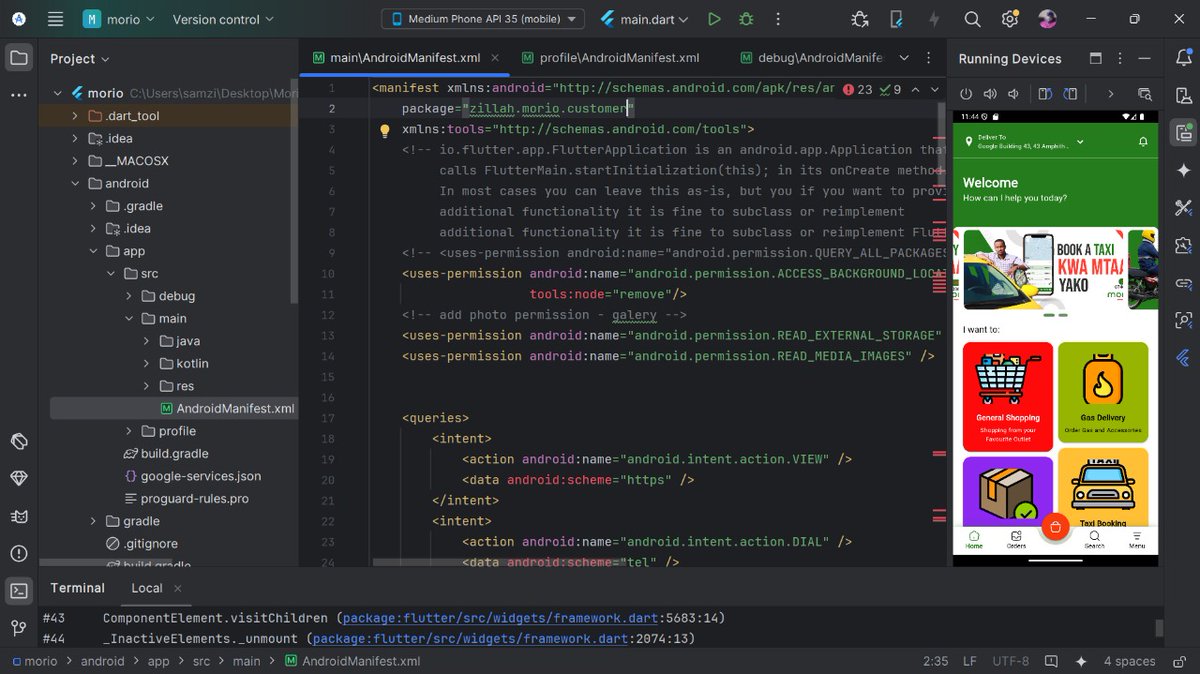Open Terminal tool window icon in left sidebar
Screen dimensions: 1200x674
tap(19, 590)
